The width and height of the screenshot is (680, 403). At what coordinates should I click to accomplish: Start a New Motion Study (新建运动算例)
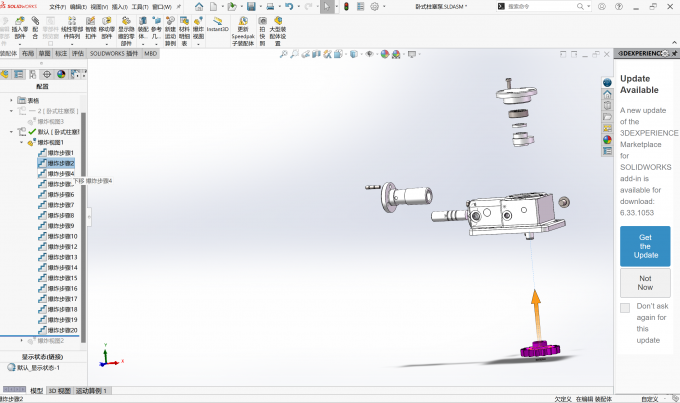click(x=170, y=31)
